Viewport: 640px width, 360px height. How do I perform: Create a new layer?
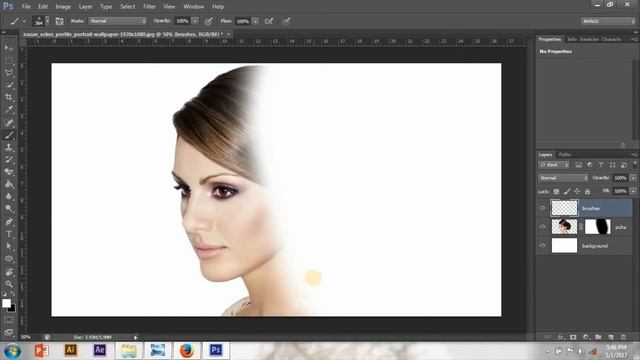[611, 337]
